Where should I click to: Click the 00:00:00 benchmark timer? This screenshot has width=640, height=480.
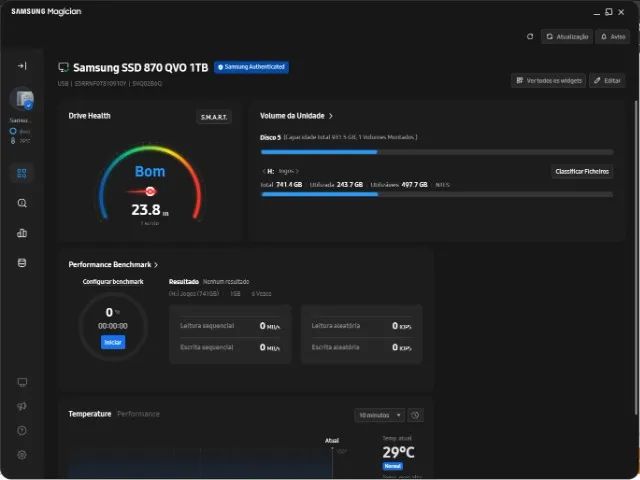pyautogui.click(x=113, y=326)
